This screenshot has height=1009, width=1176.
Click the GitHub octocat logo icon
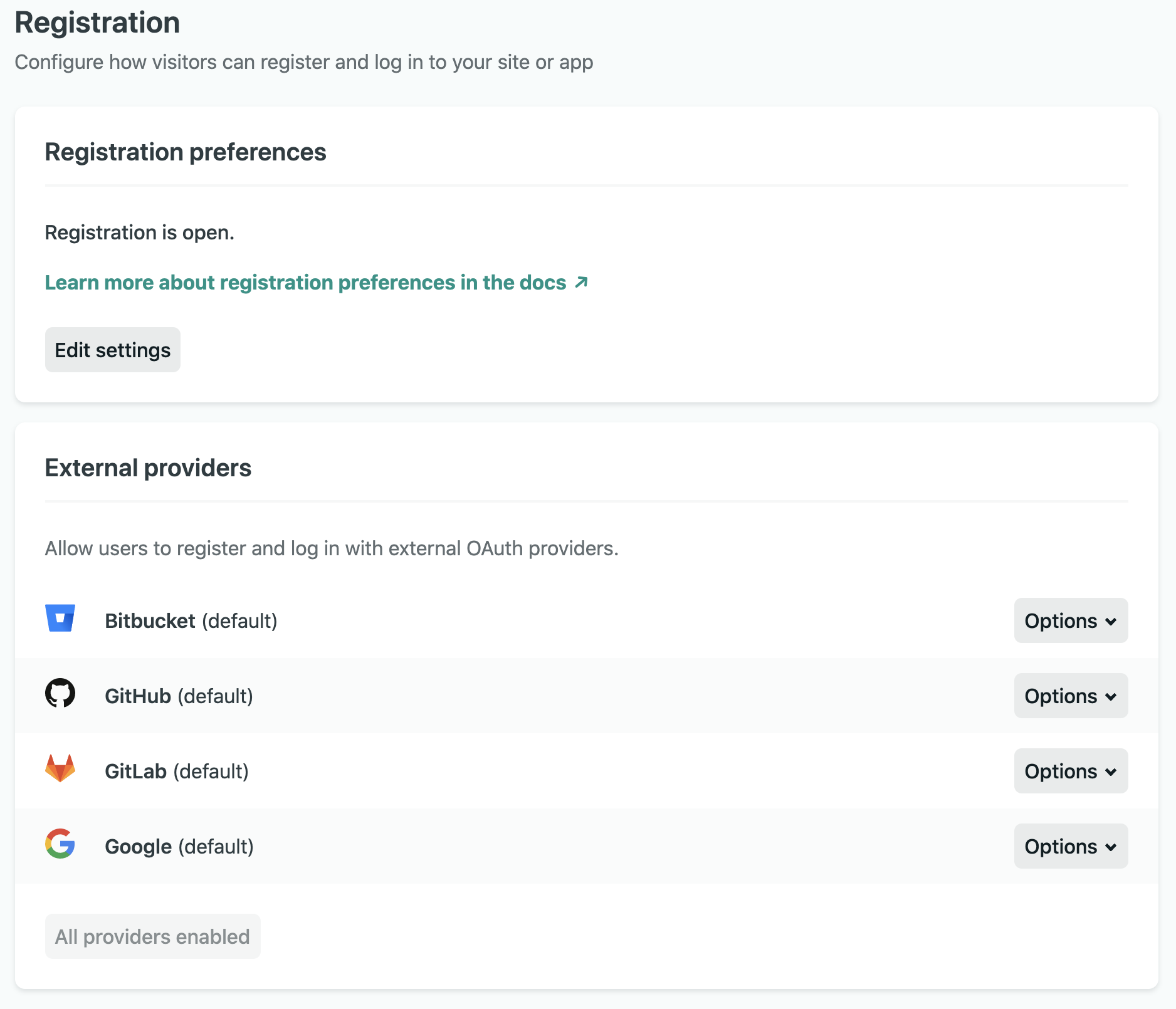60,693
